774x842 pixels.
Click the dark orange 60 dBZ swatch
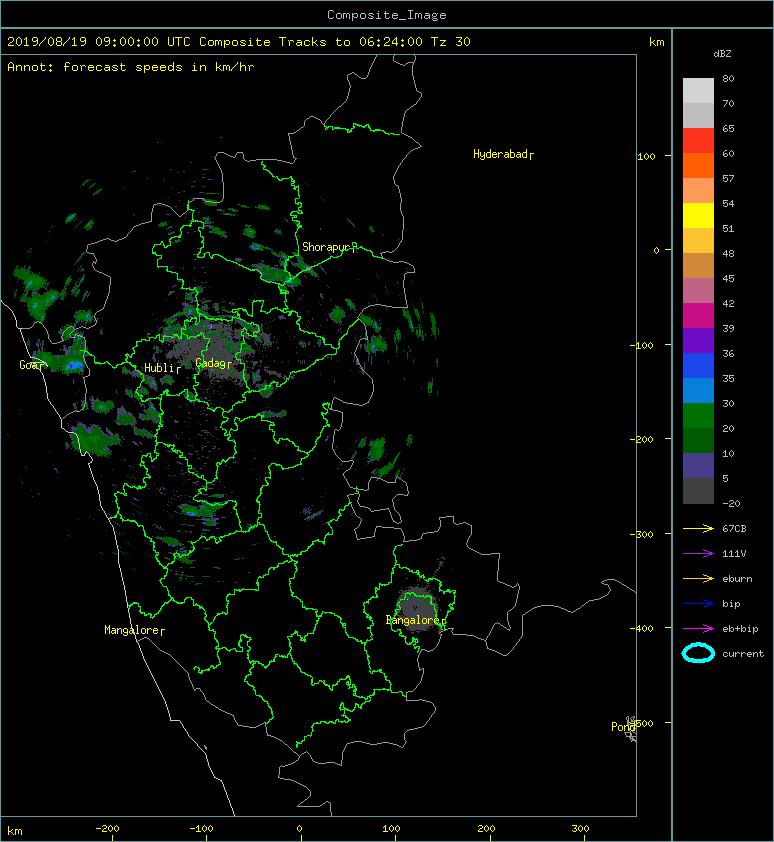pos(698,165)
